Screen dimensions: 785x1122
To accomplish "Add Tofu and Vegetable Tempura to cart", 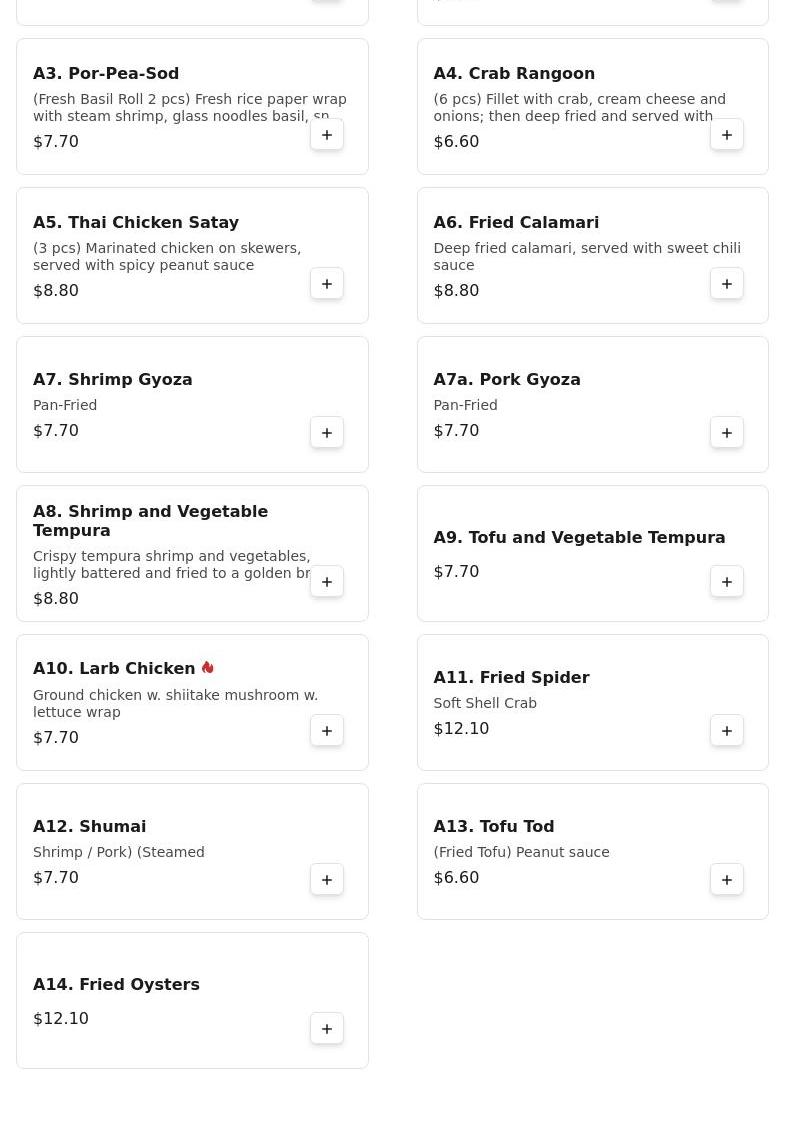I will click(x=727, y=582).
